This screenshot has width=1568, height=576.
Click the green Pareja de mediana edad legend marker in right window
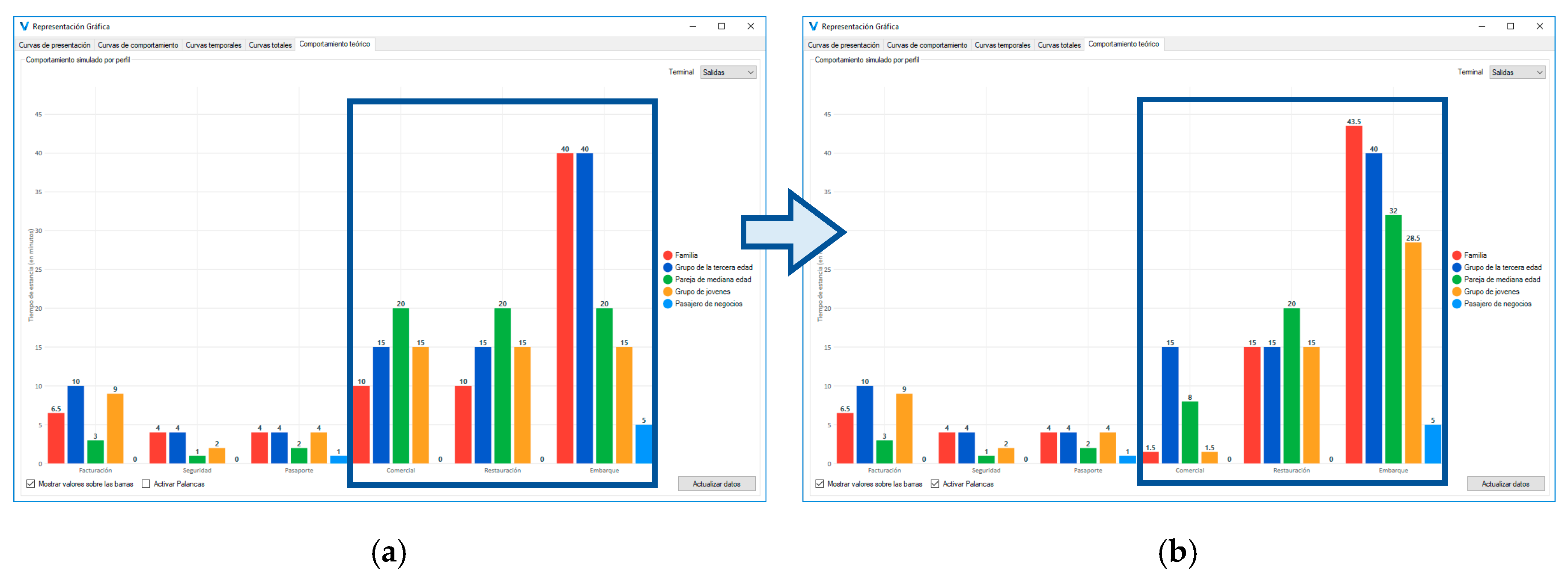coord(1457,280)
